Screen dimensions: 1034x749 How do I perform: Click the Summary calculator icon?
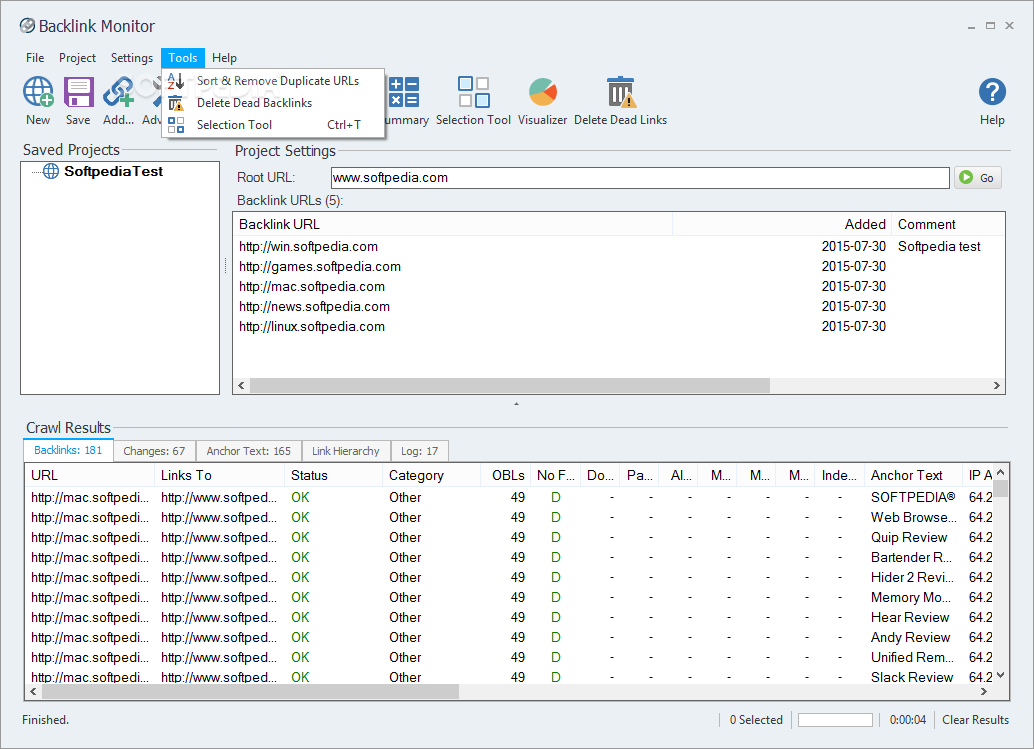point(404,93)
